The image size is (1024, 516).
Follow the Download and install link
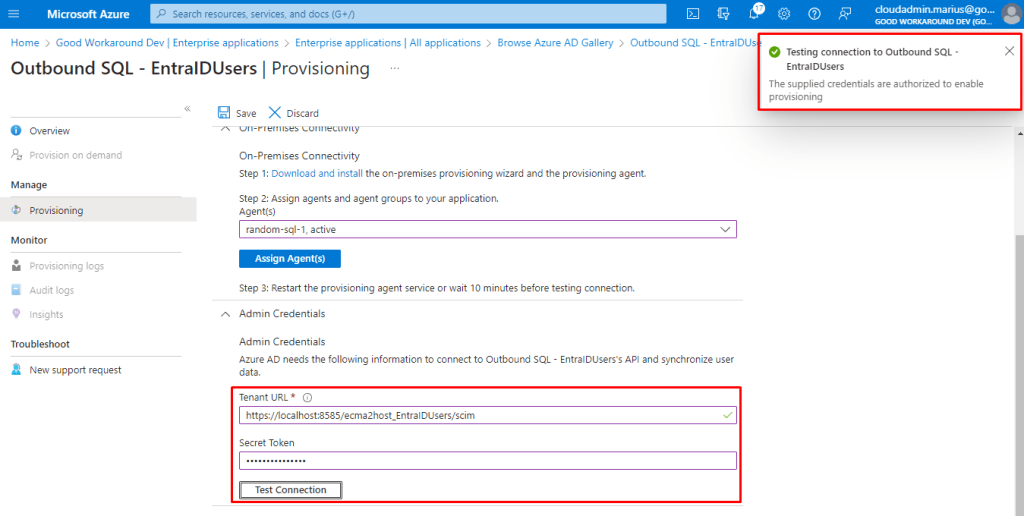(317, 173)
